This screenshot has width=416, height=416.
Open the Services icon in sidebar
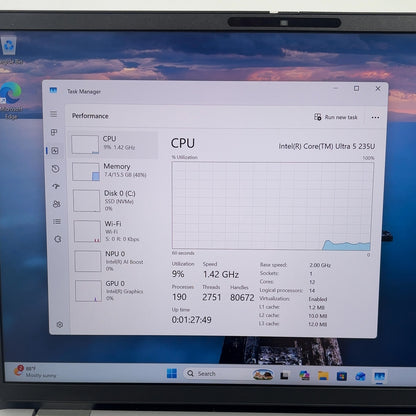click(58, 239)
